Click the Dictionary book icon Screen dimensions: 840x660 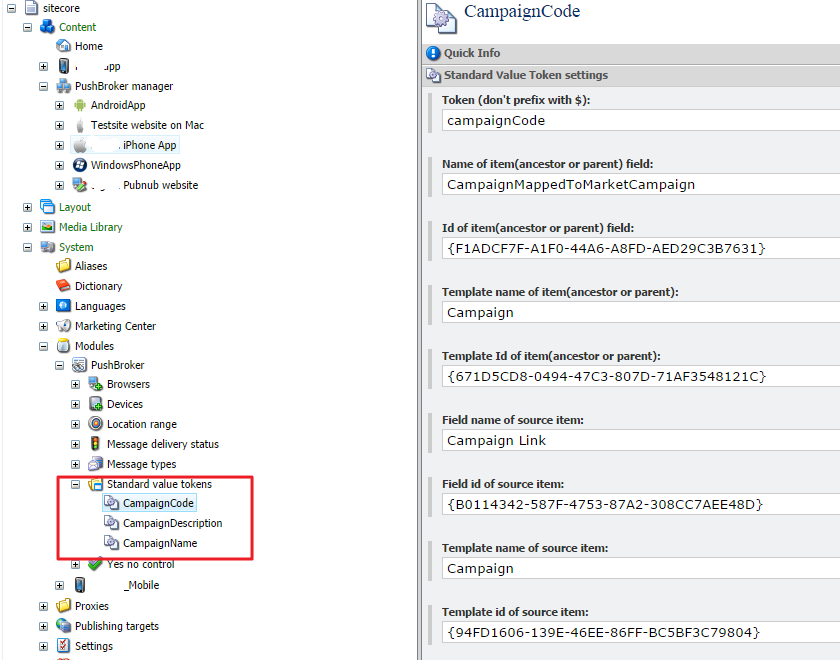pyautogui.click(x=64, y=286)
